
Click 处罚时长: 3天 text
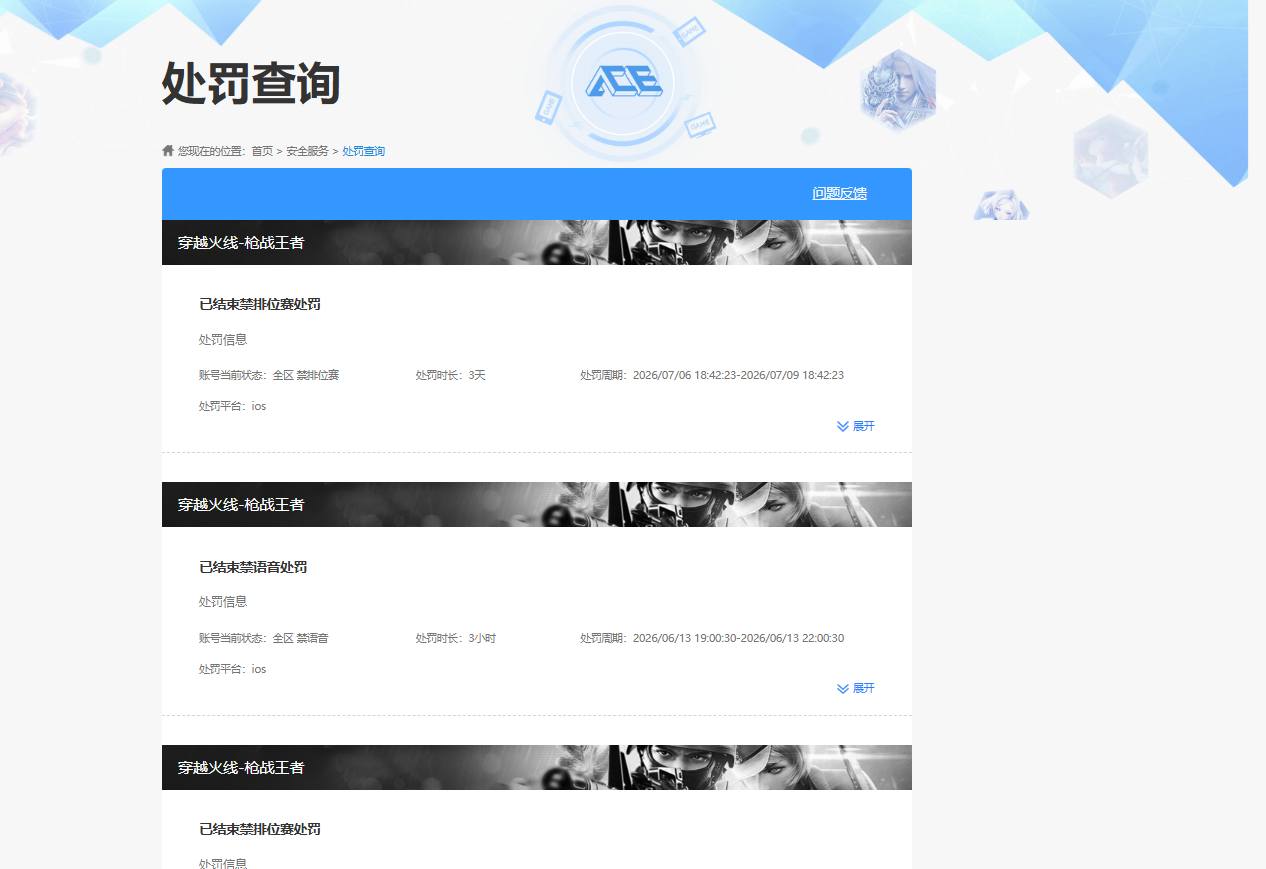(x=451, y=375)
